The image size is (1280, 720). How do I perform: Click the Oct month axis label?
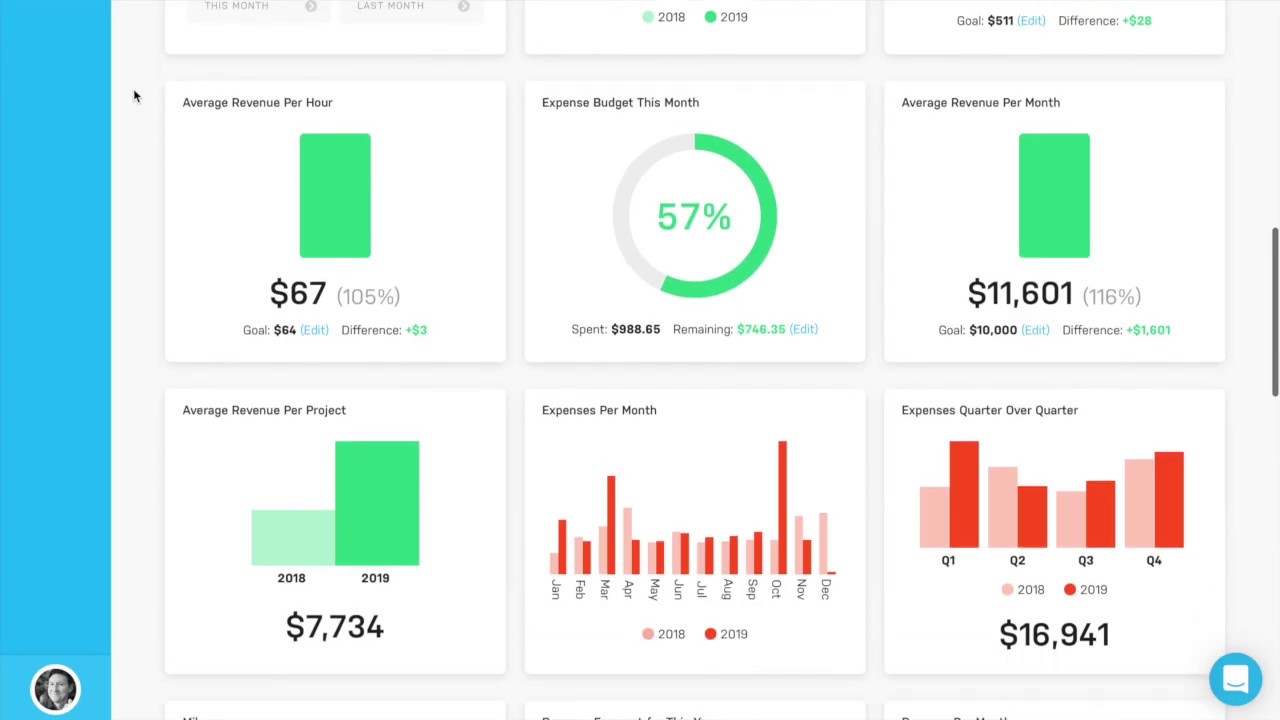776,589
